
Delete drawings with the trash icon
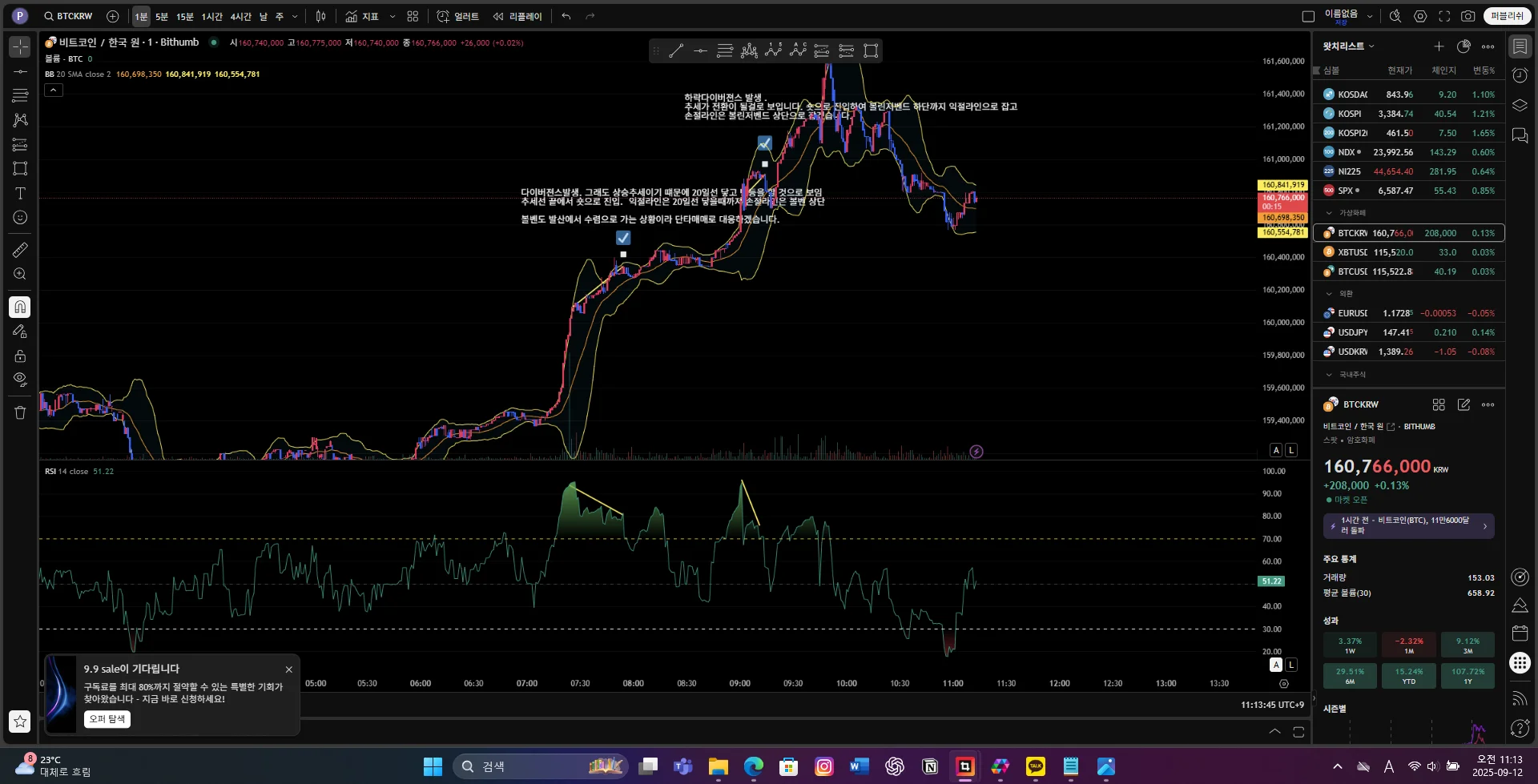(20, 412)
